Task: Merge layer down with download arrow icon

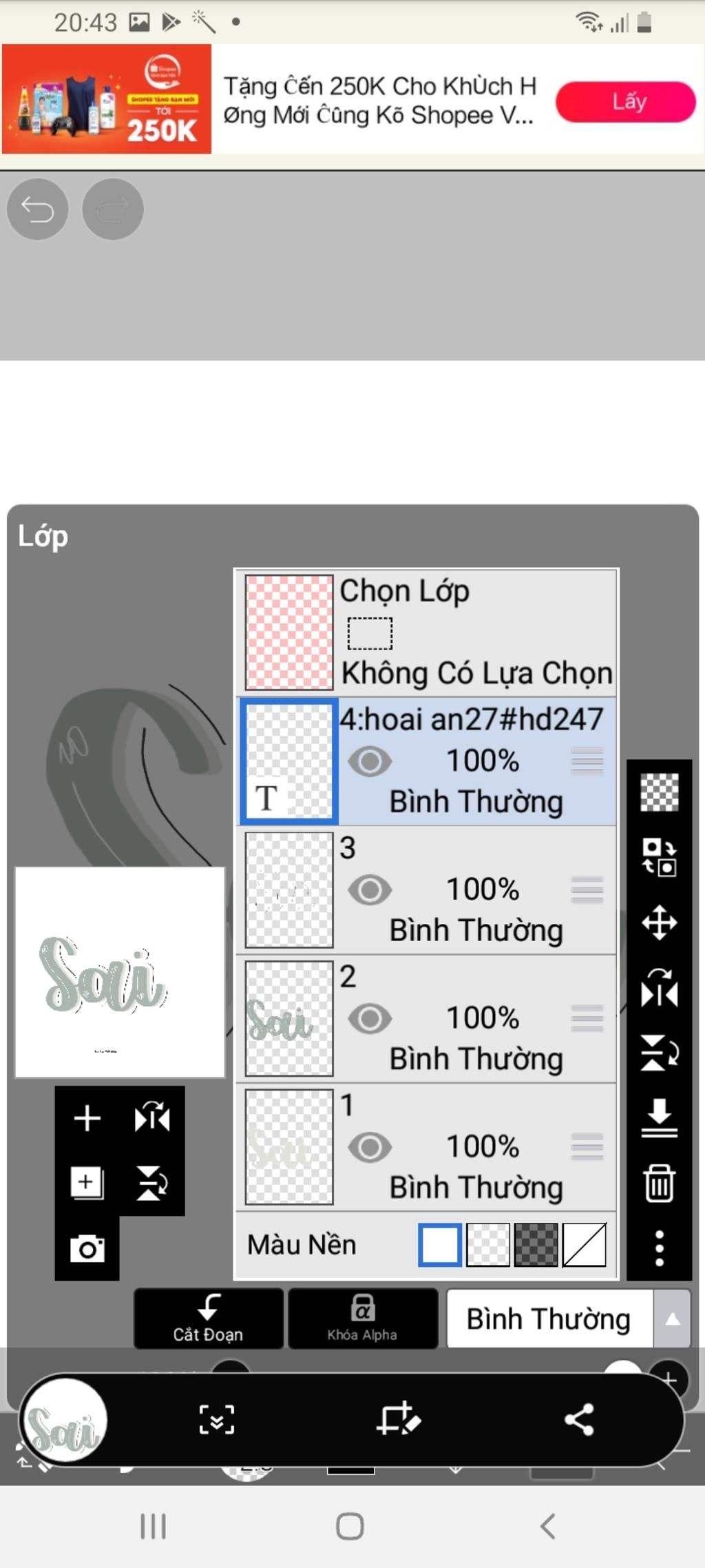Action: (659, 1118)
